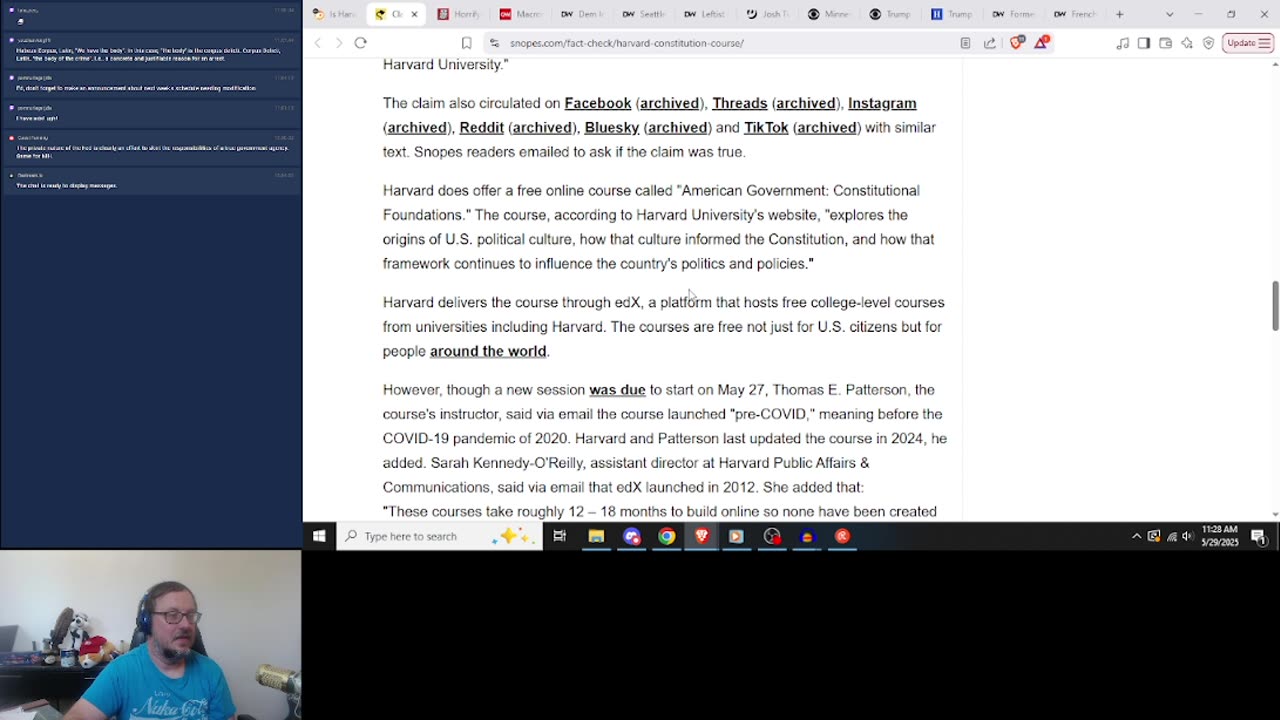This screenshot has width=1280, height=720.
Task: Open the Leo AI sparkle icon
Action: pos(1187,43)
